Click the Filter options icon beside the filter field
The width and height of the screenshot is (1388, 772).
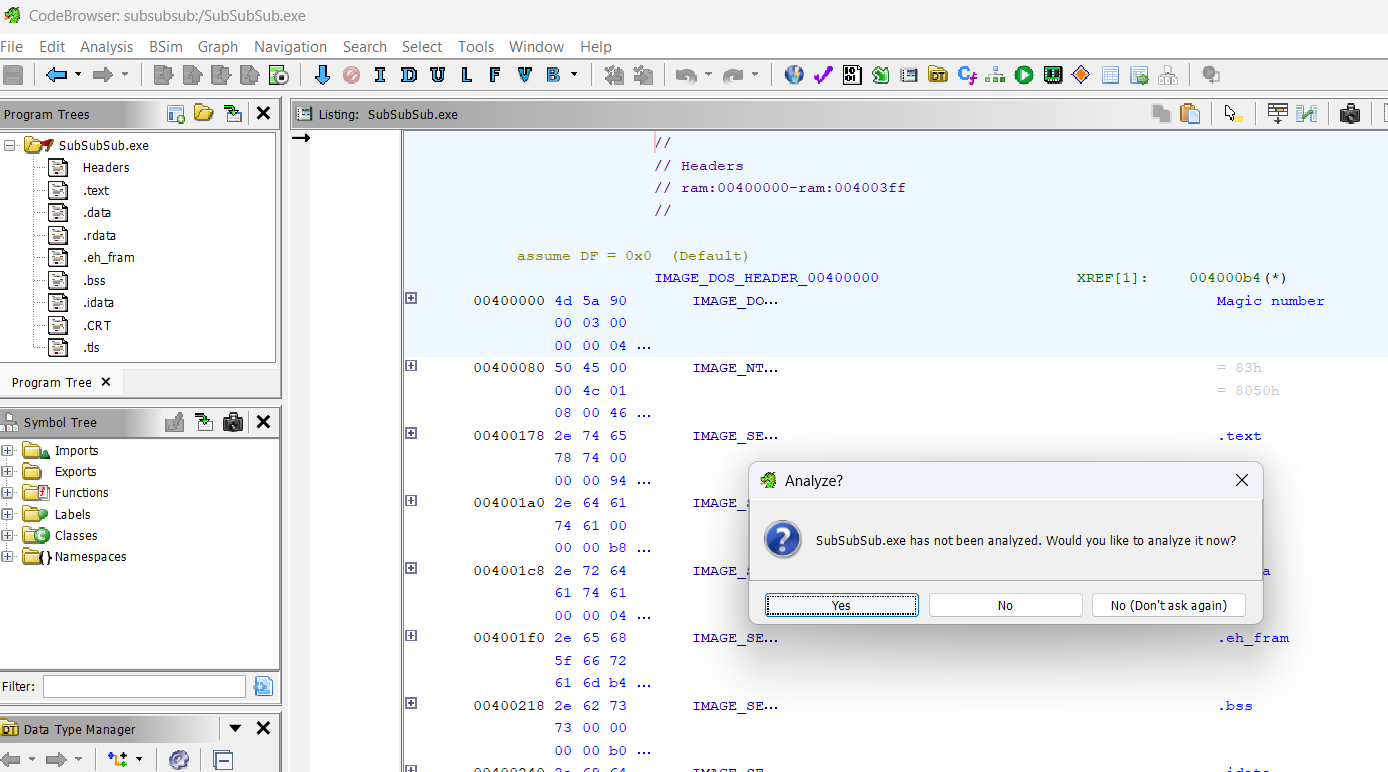pos(263,686)
